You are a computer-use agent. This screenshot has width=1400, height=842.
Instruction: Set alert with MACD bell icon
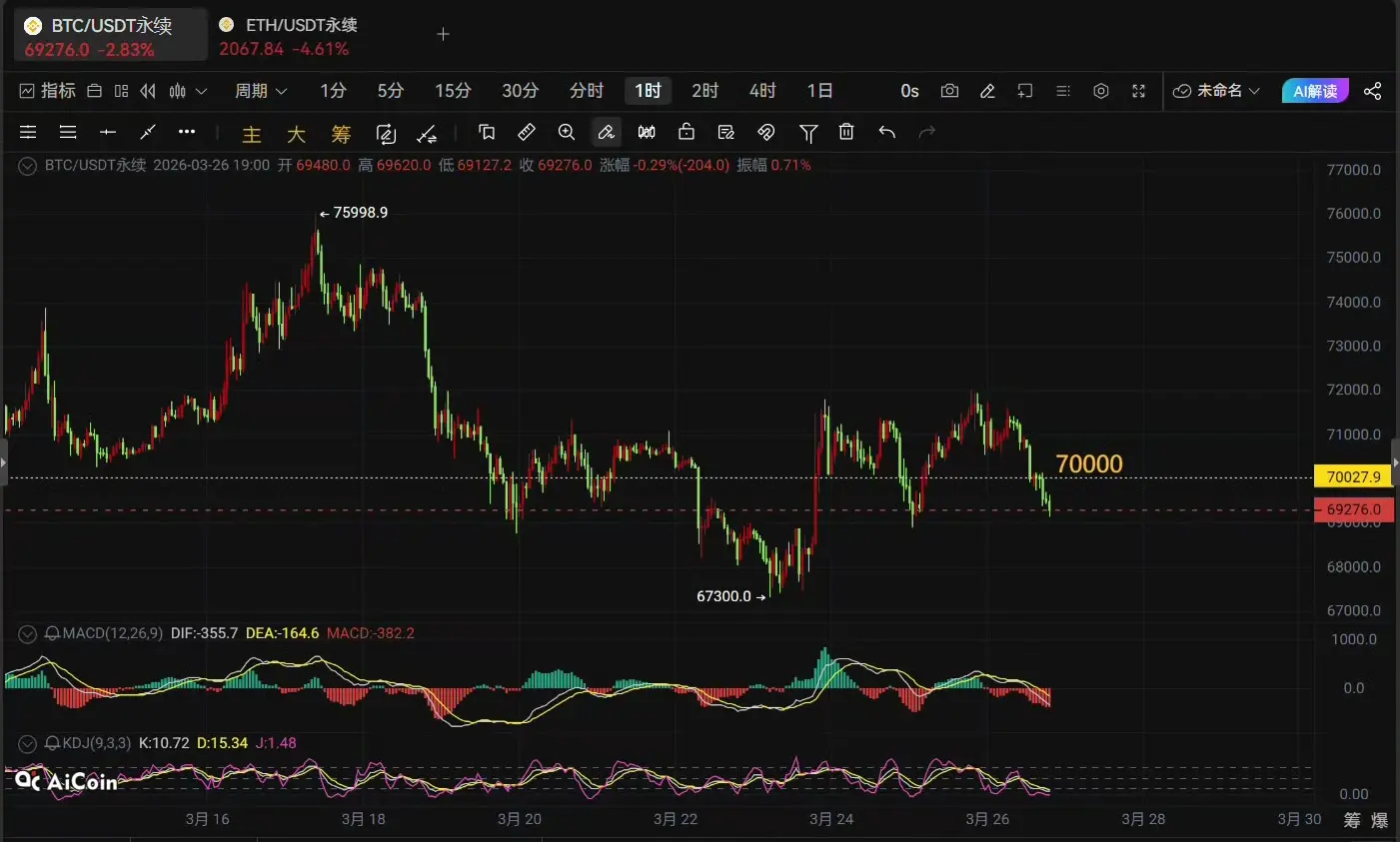coord(52,633)
